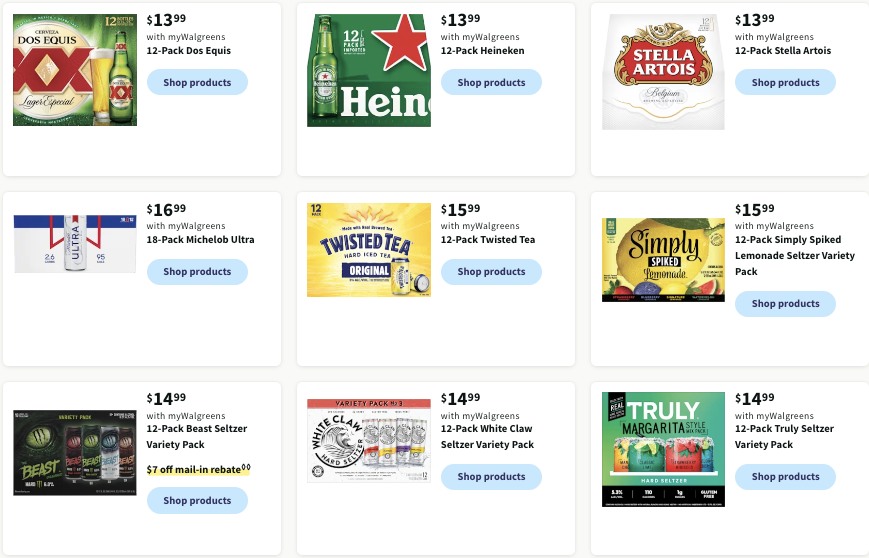The image size is (869, 558).
Task: Open Shop products for Truly Seltzer Variety Pack
Action: click(785, 477)
